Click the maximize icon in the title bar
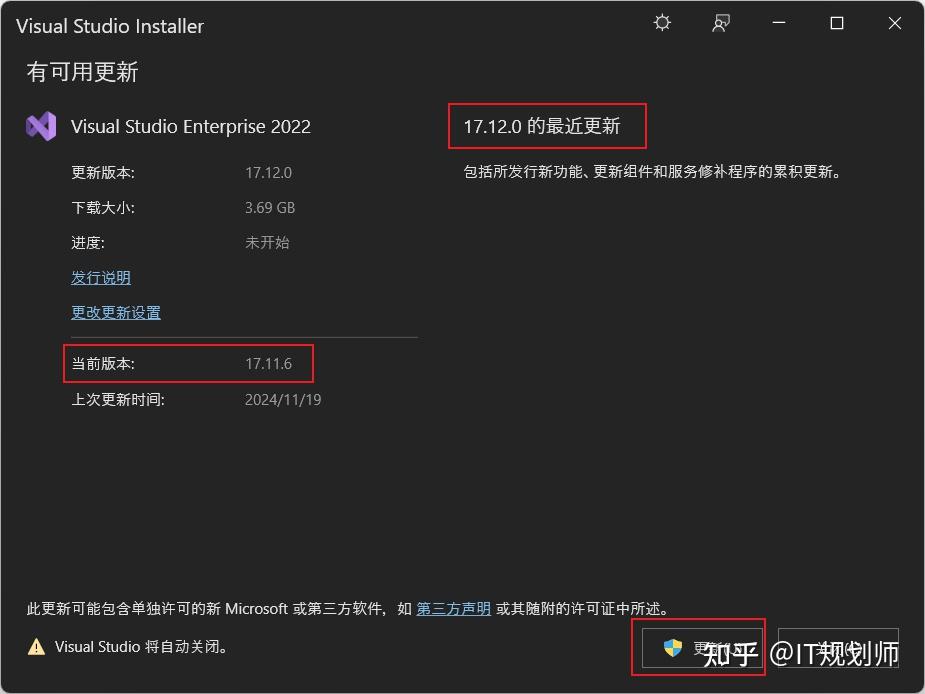The width and height of the screenshot is (925, 694). click(x=836, y=22)
